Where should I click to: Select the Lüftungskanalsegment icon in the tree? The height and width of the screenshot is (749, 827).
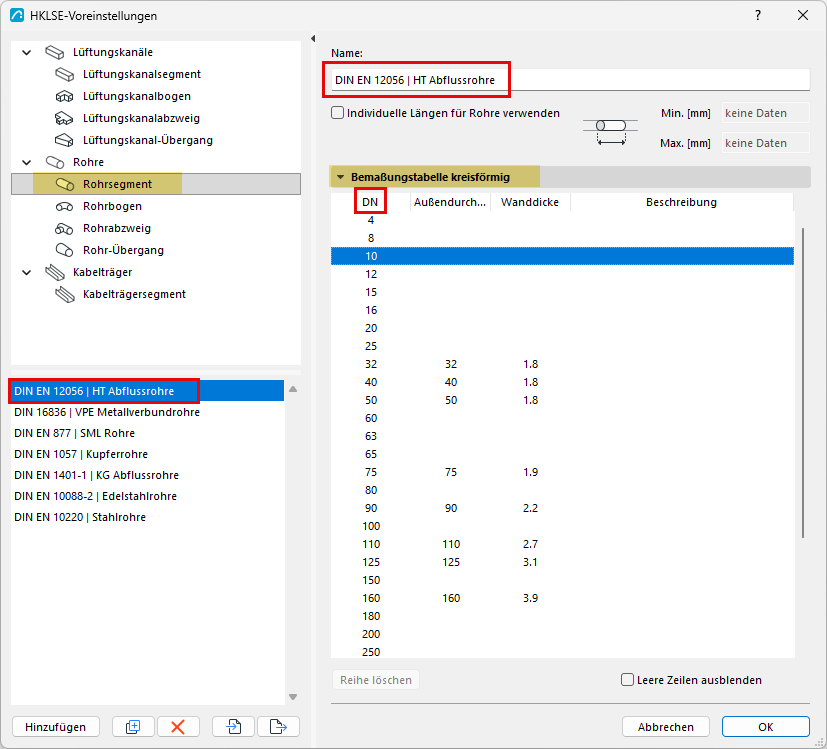coord(65,74)
